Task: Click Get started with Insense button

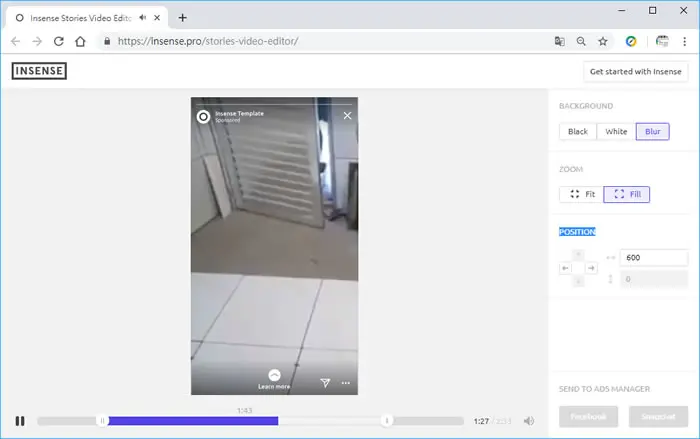Action: click(x=635, y=71)
